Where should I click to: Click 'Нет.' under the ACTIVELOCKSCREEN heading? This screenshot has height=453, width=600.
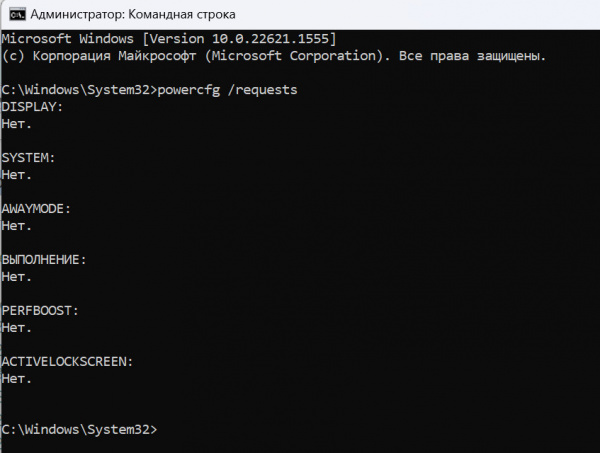pos(17,379)
